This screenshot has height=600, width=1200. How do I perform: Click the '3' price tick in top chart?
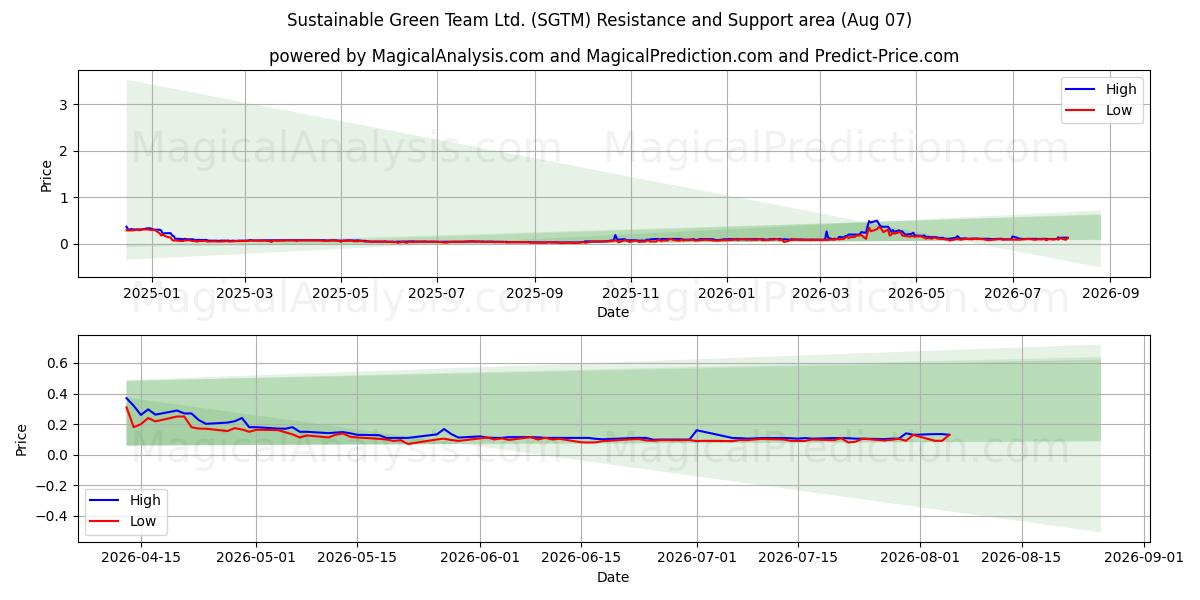pos(63,104)
